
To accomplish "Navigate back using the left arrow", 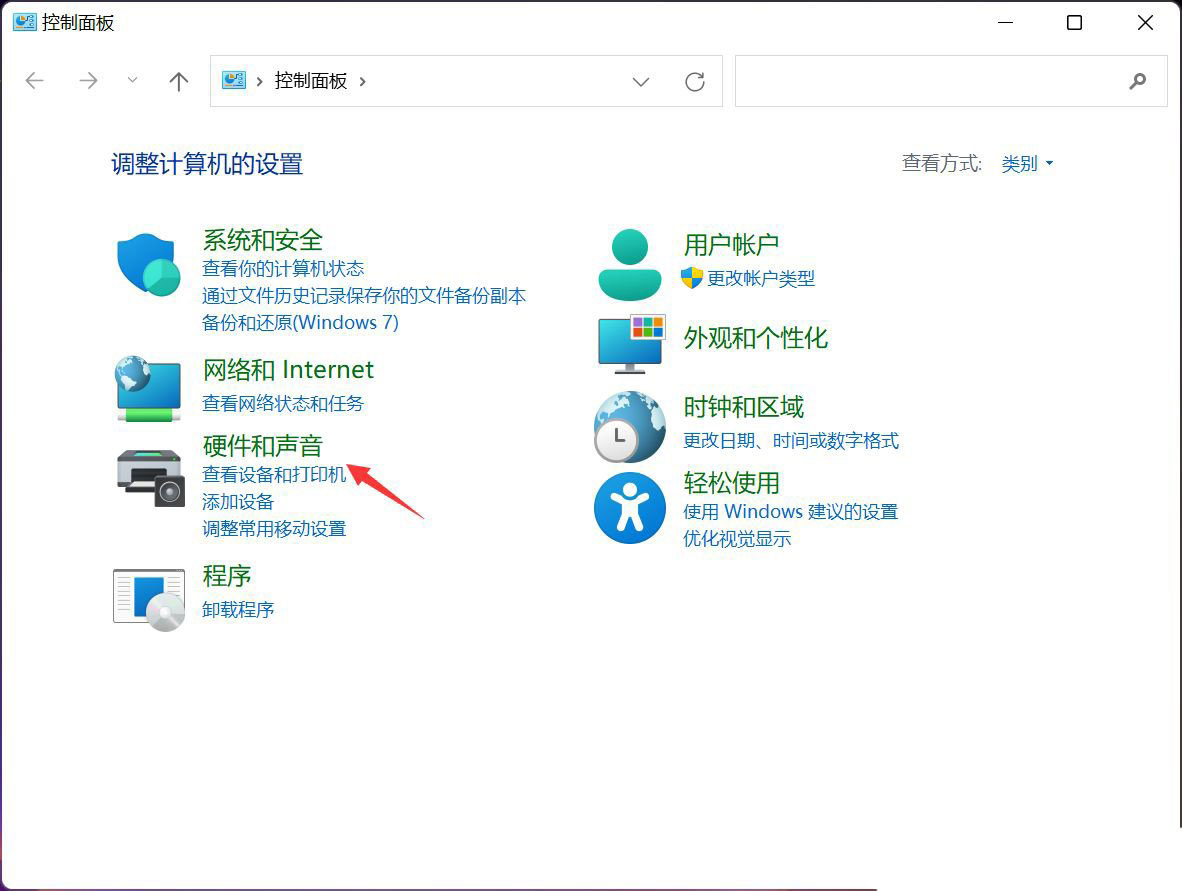I will pos(34,81).
